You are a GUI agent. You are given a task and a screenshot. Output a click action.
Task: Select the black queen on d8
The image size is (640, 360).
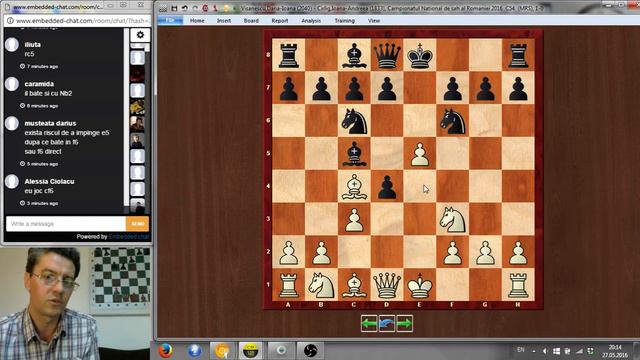(x=387, y=55)
